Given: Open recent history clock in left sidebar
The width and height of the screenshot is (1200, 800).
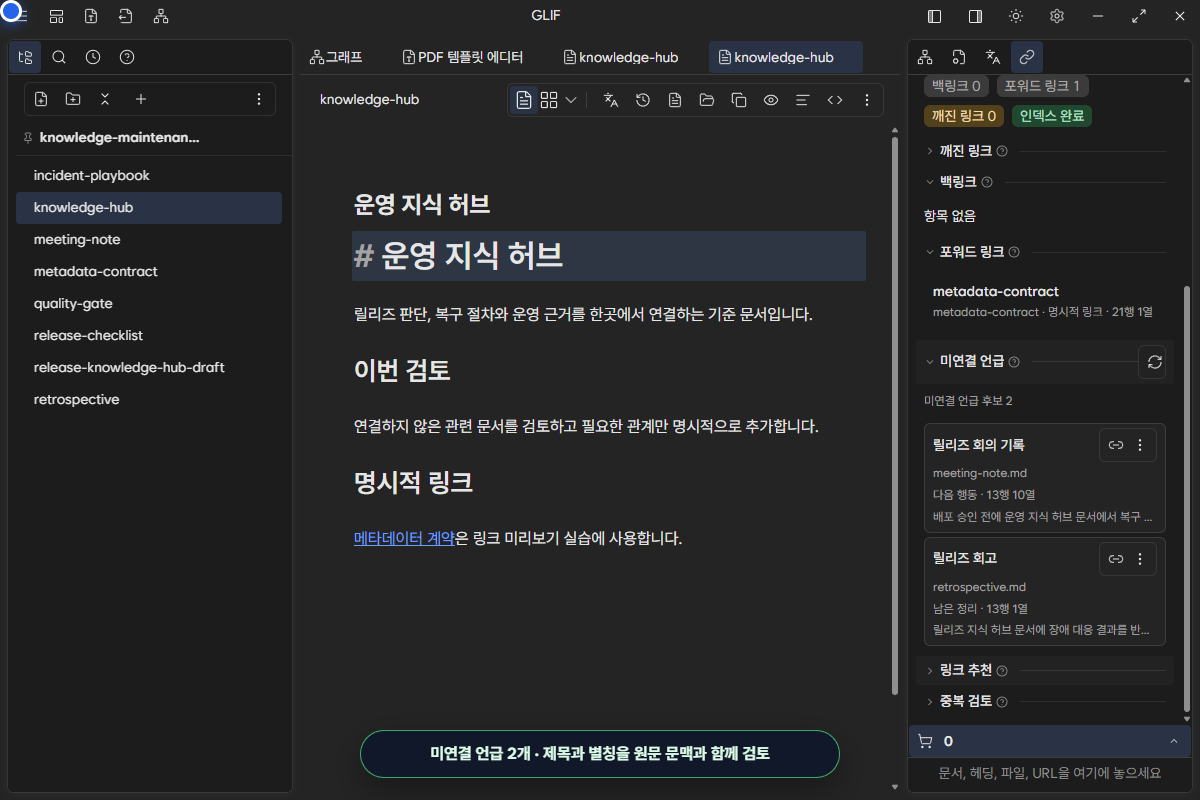Looking at the screenshot, I should 93,57.
